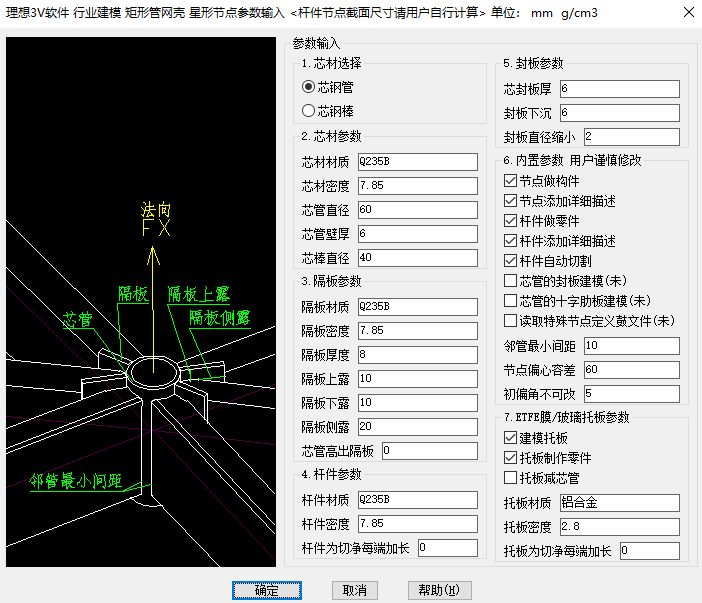The image size is (702, 603).
Task: Click the 托板密度 input field
Action: 620,527
